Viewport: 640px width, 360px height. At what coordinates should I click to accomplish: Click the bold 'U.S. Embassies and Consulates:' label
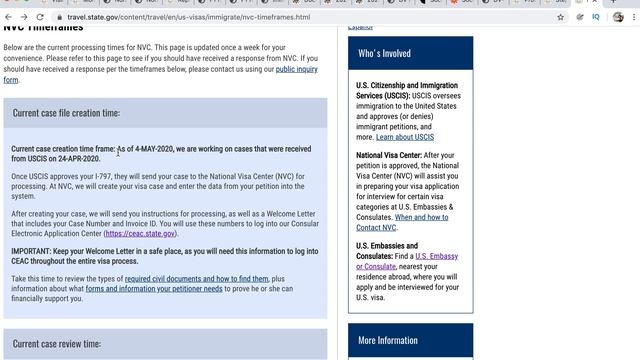click(x=387, y=251)
